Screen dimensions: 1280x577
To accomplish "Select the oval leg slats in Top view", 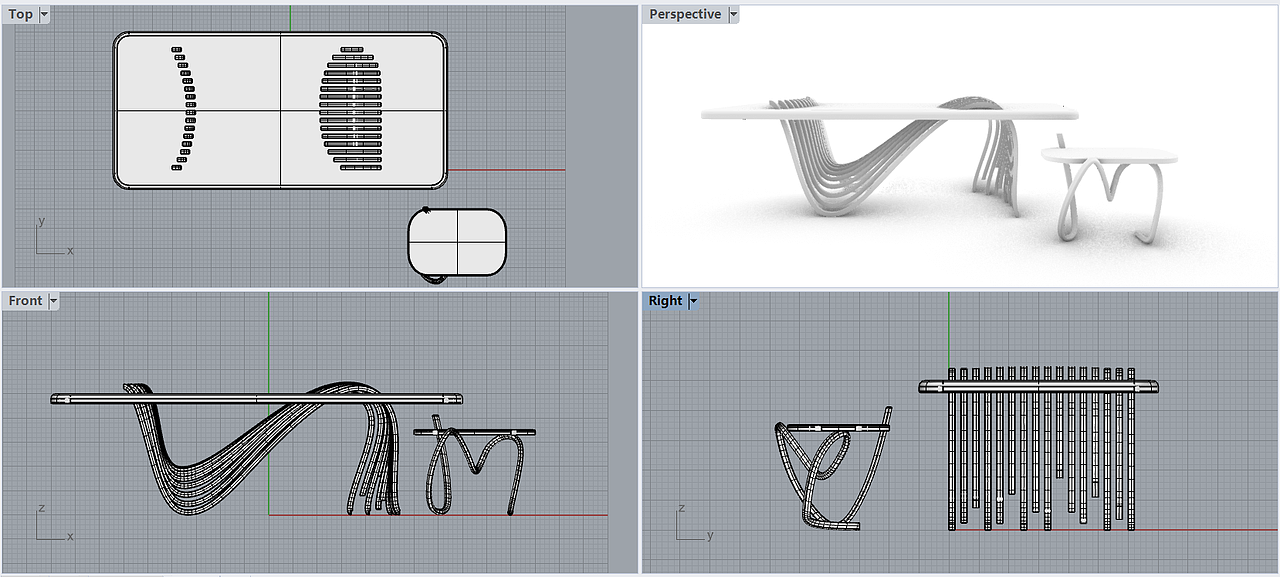I will click(x=351, y=108).
